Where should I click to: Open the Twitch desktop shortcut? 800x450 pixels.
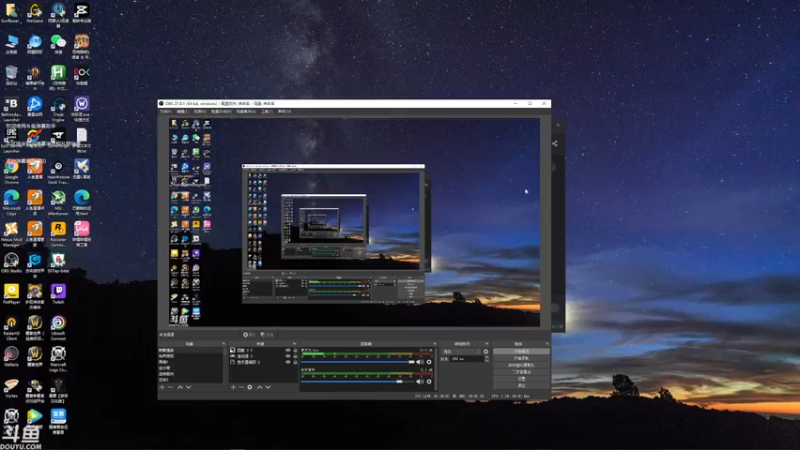pyautogui.click(x=58, y=294)
